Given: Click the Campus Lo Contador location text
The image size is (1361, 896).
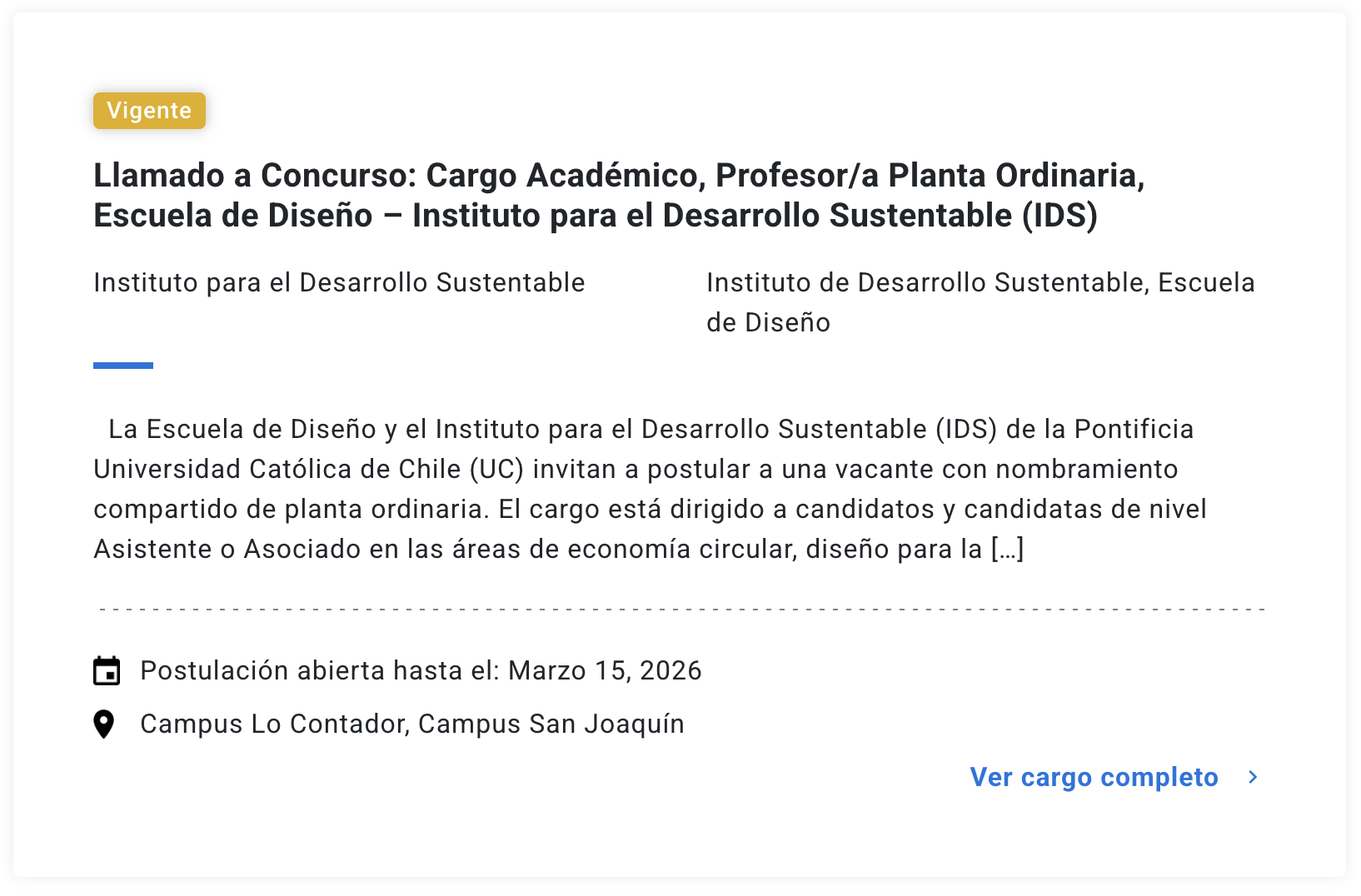Looking at the screenshot, I should 274,724.
